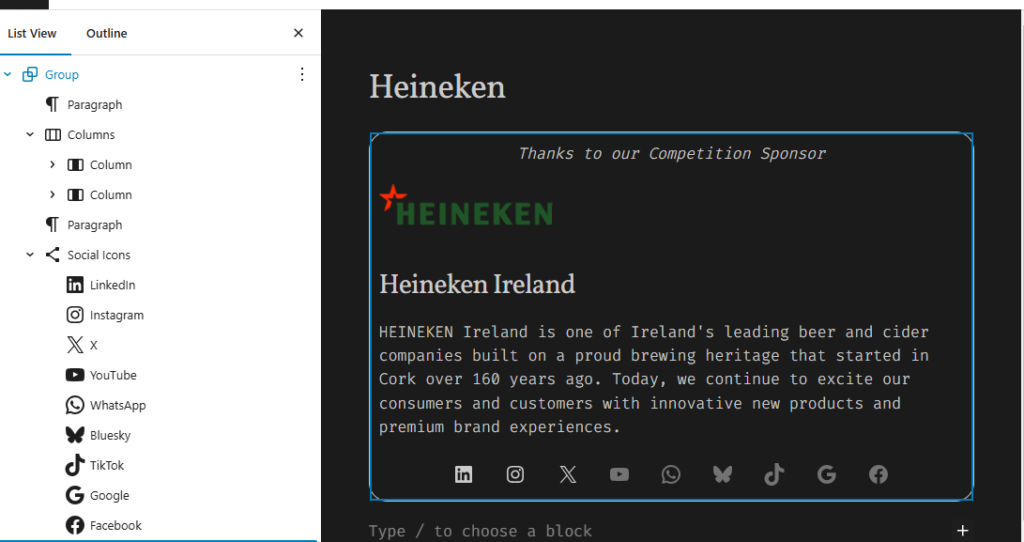Select Group block label in list view
Screen dimensions: 1024x542
pyautogui.click(x=62, y=74)
